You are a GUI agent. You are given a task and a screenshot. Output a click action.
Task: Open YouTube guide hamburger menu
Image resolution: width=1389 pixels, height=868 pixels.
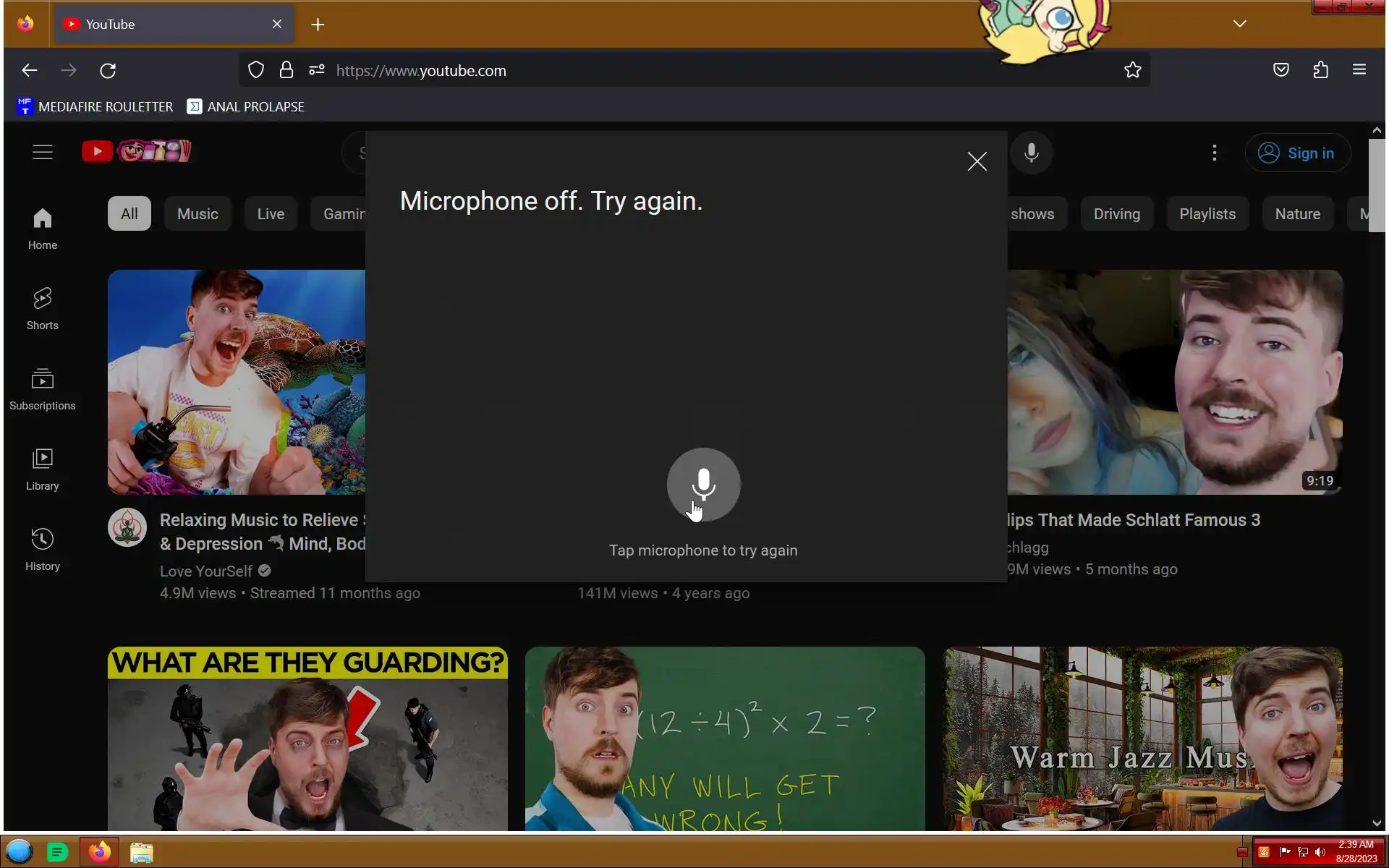(x=43, y=152)
